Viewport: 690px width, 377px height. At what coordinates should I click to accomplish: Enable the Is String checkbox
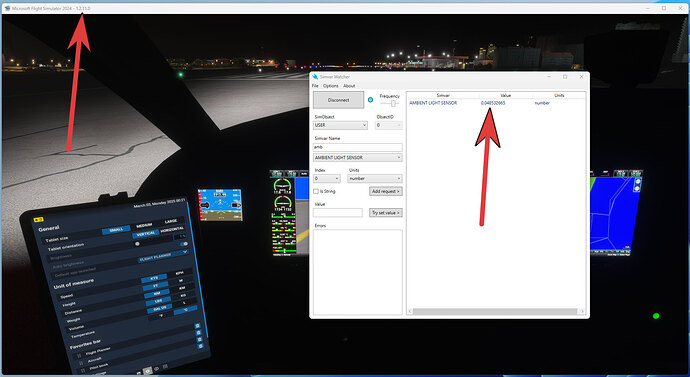pos(316,191)
